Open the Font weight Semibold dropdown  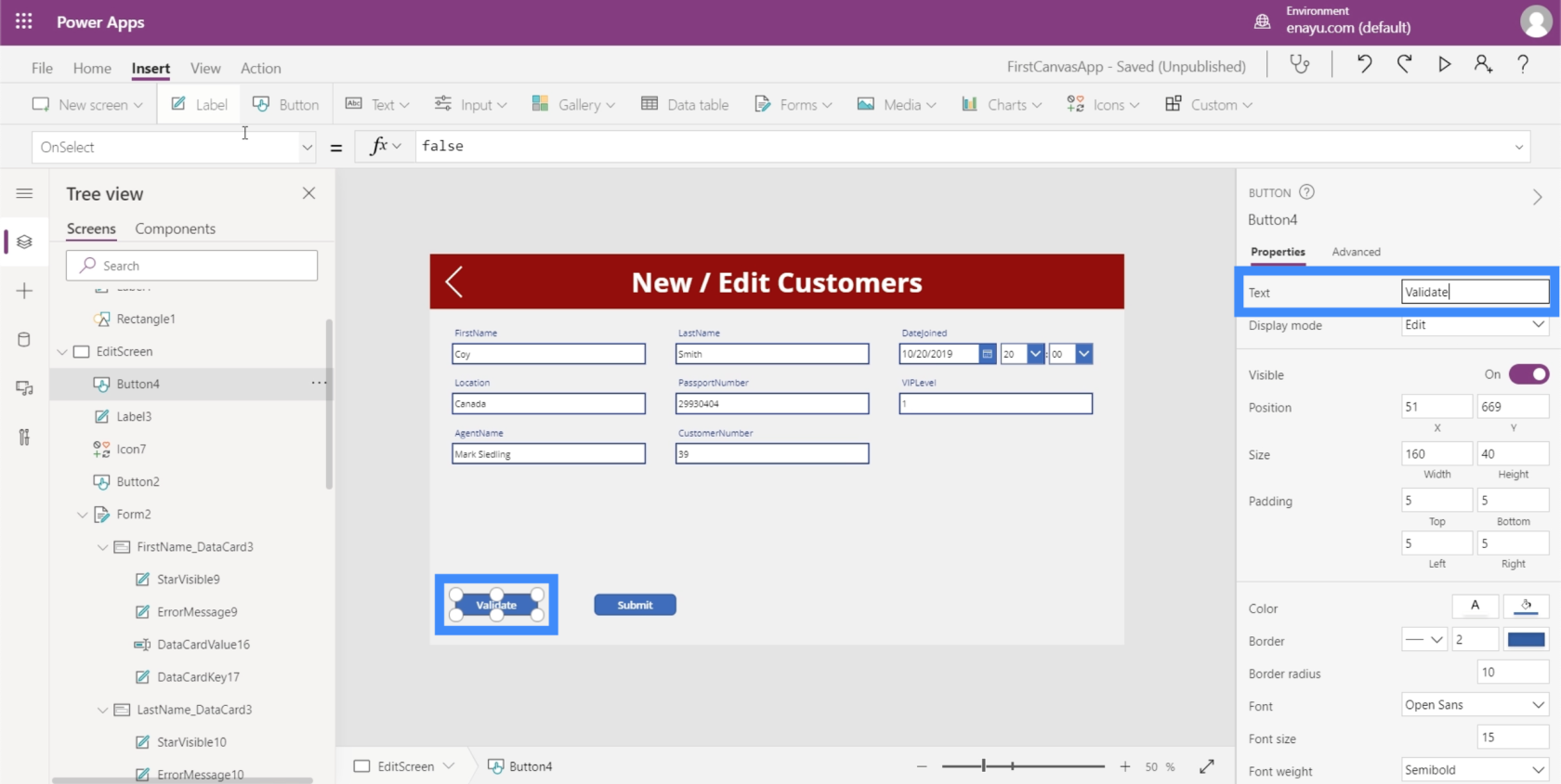click(1475, 770)
